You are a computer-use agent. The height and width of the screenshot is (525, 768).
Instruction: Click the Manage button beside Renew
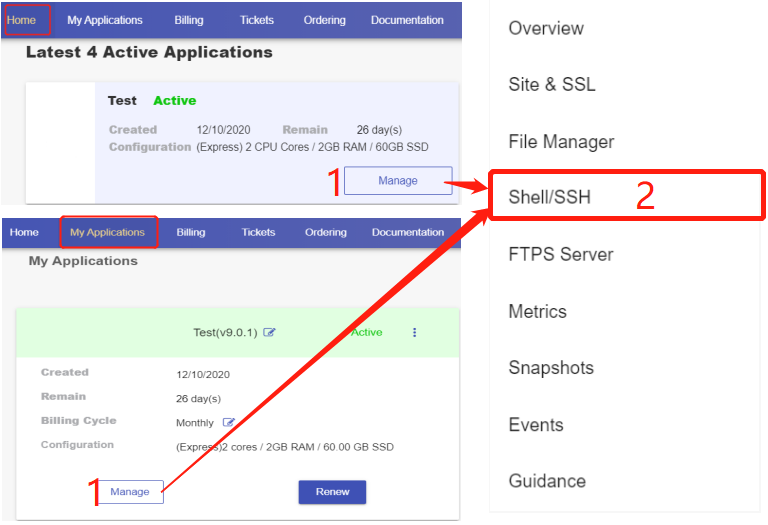click(x=130, y=492)
